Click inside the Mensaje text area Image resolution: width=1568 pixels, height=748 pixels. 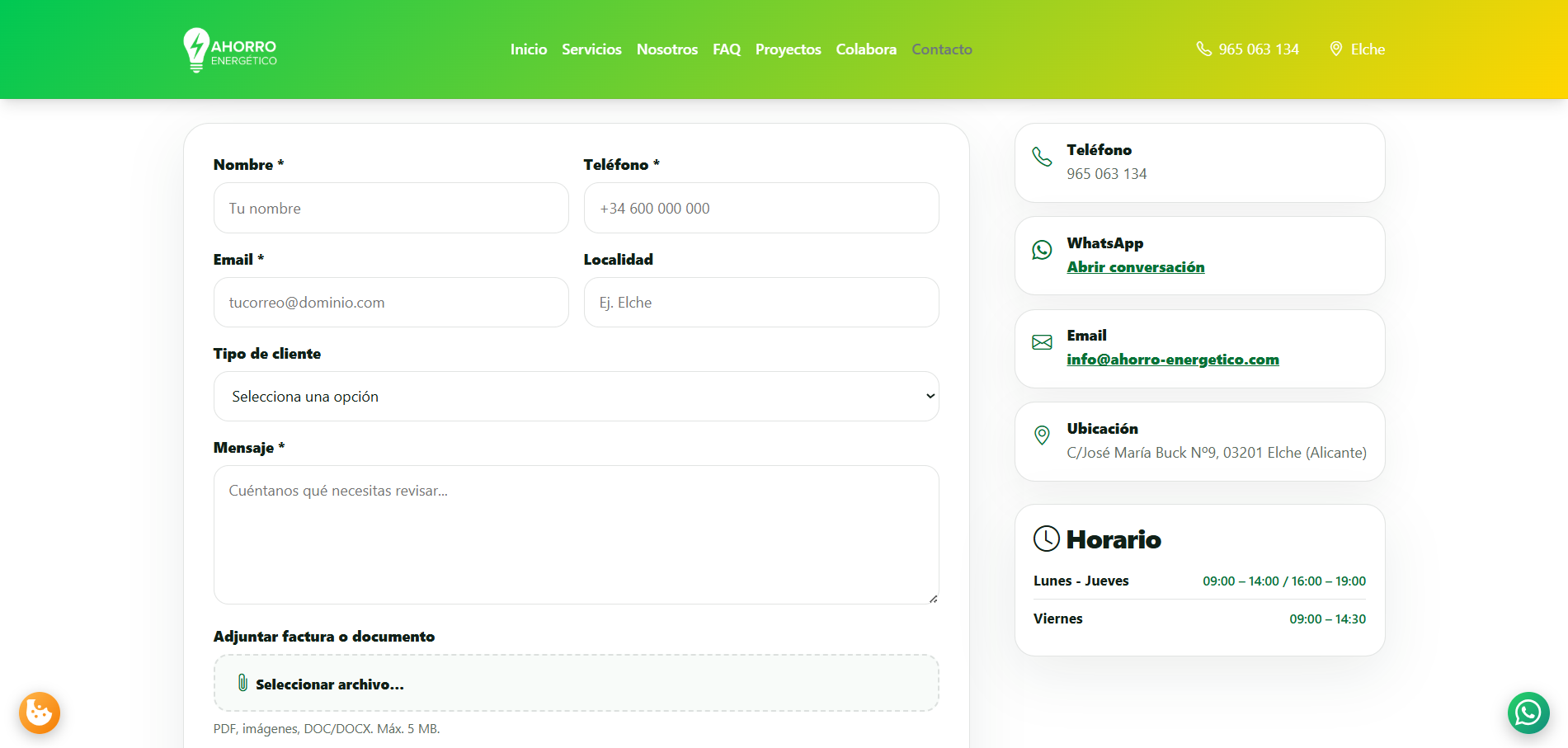pyautogui.click(x=576, y=534)
